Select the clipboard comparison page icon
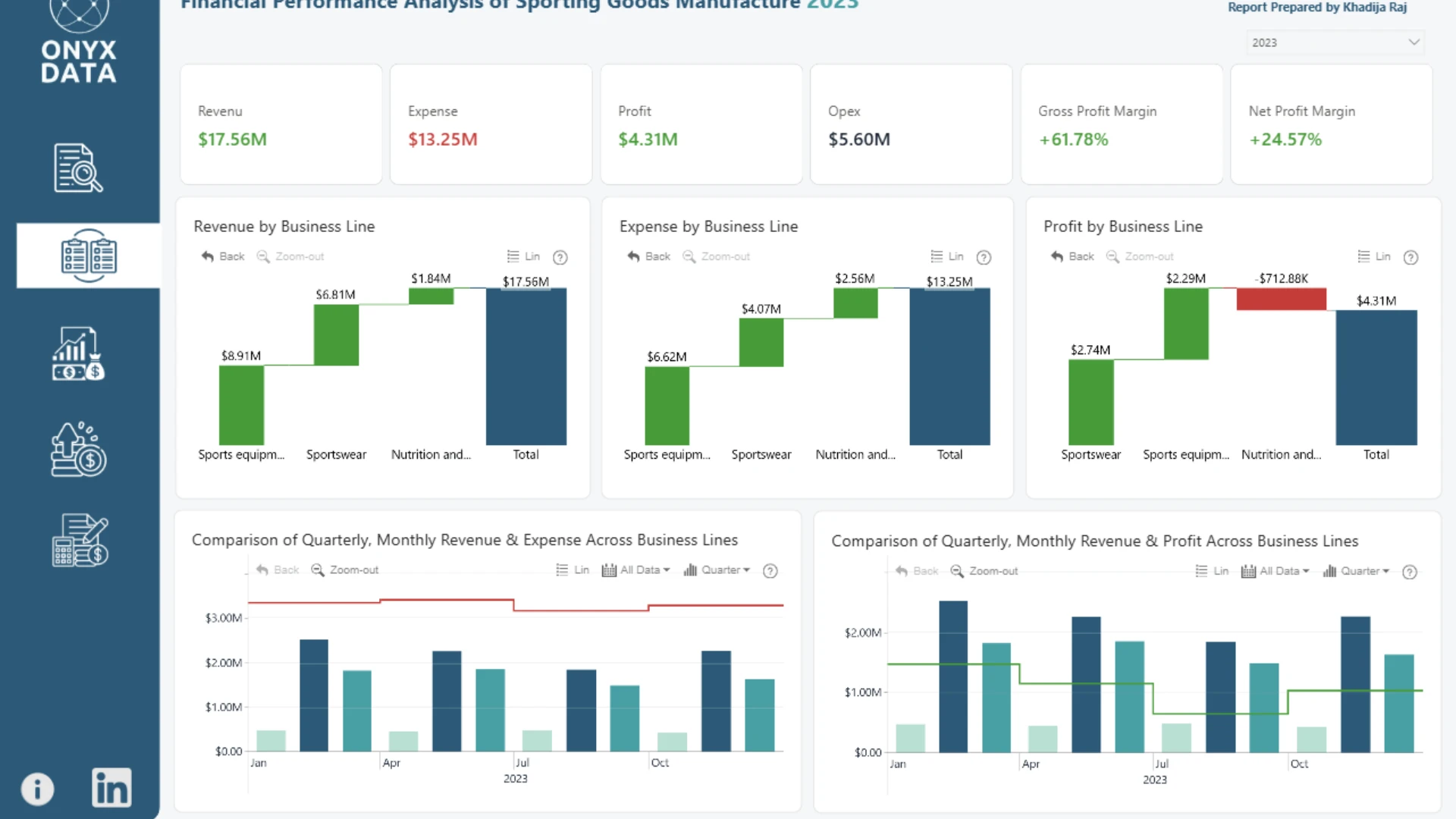The image size is (1456, 819). point(89,256)
